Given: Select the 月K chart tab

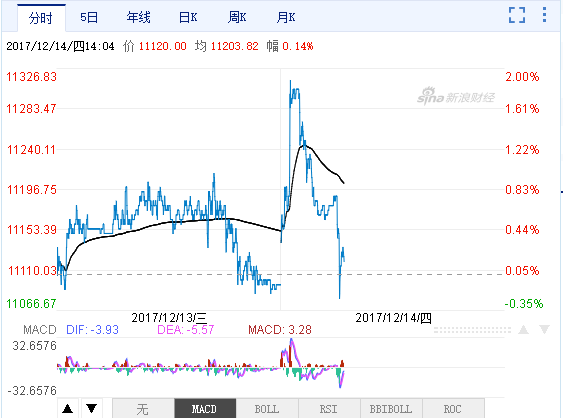Looking at the screenshot, I should pos(286,17).
